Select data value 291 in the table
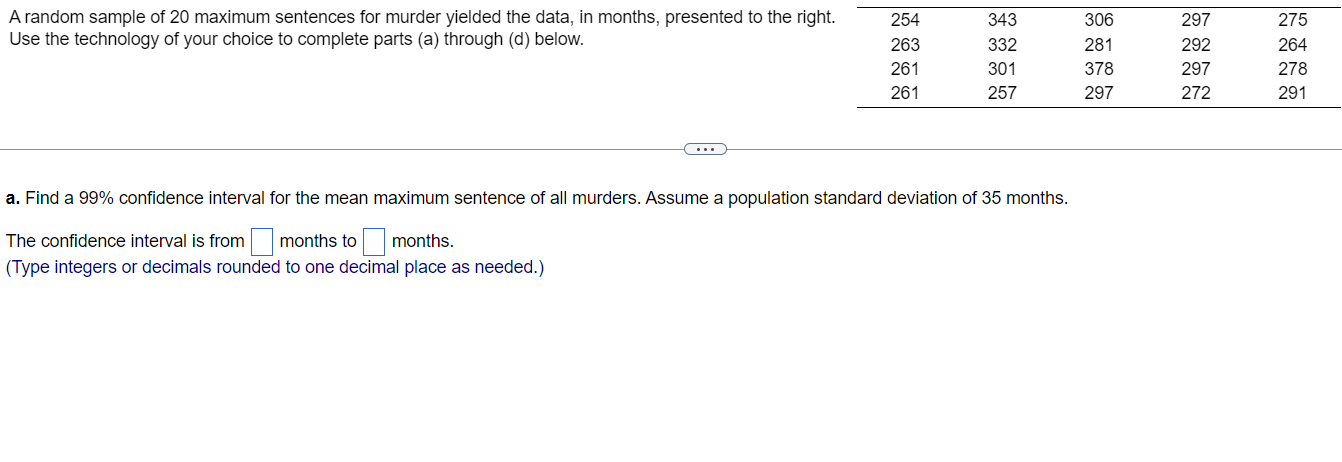This screenshot has height=462, width=1342. 1292,93
